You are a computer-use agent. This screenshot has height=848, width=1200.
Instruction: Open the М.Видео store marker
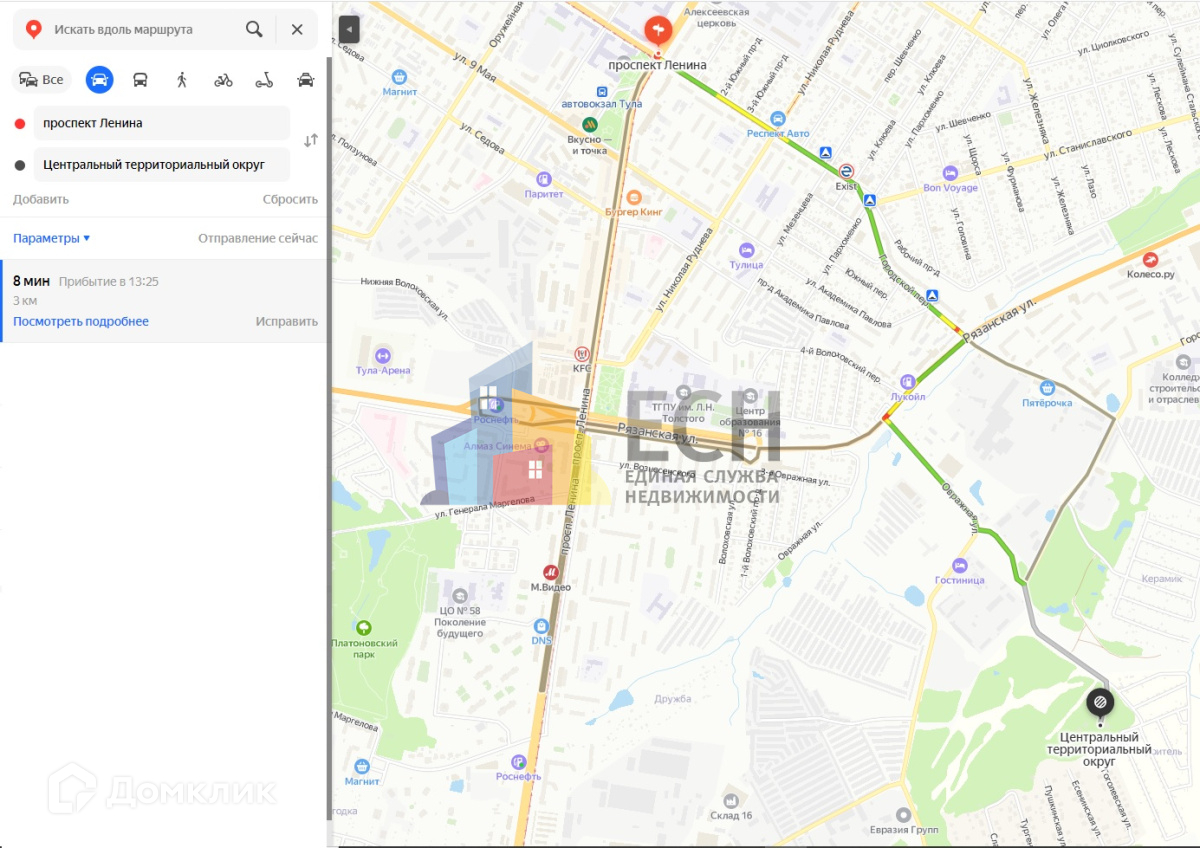click(x=550, y=572)
